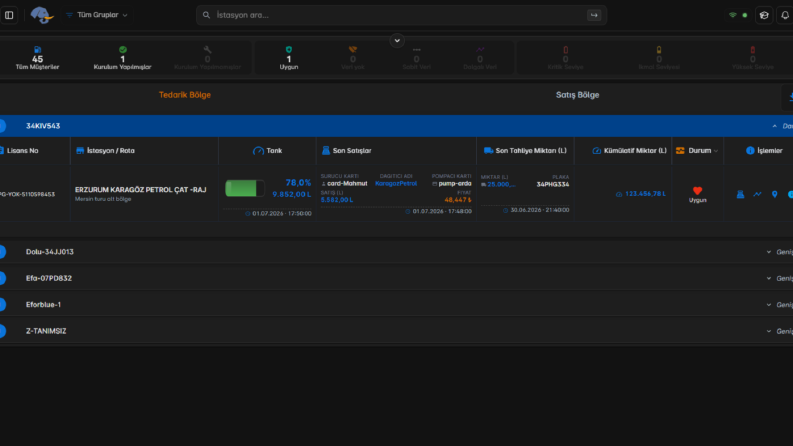793x446 pixels.
Task: Open ERZURUM KARAGÖZ PETROL ÇAT station
Action: coord(141,190)
